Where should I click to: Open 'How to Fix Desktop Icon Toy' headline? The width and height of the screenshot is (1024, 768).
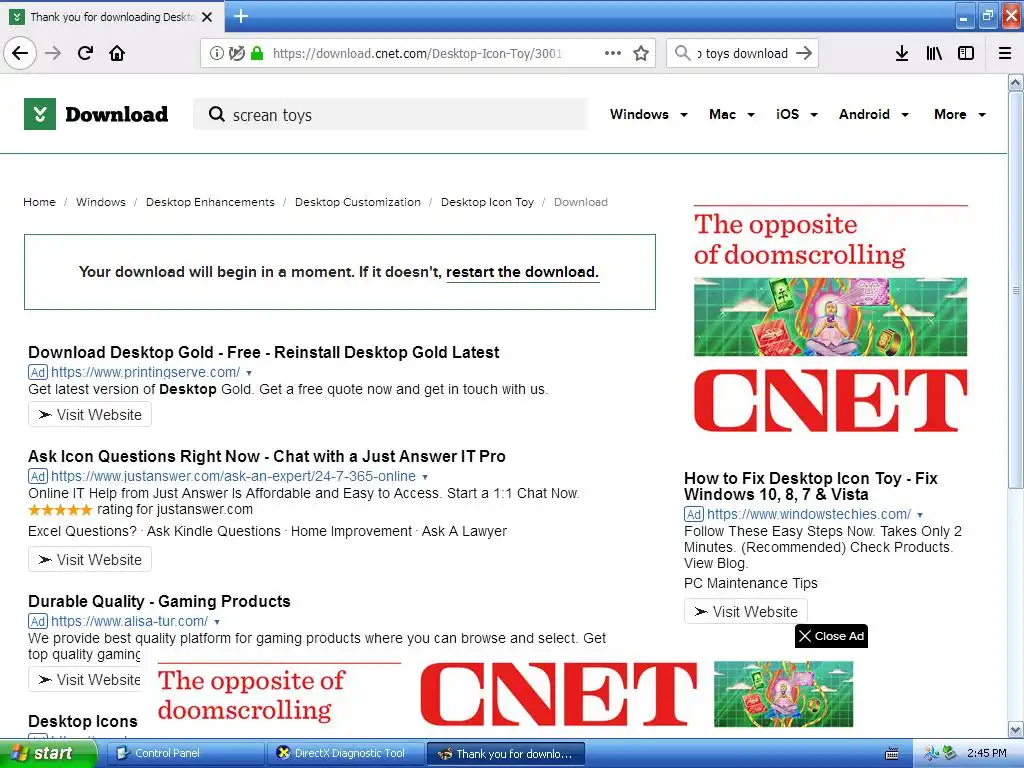click(x=810, y=487)
